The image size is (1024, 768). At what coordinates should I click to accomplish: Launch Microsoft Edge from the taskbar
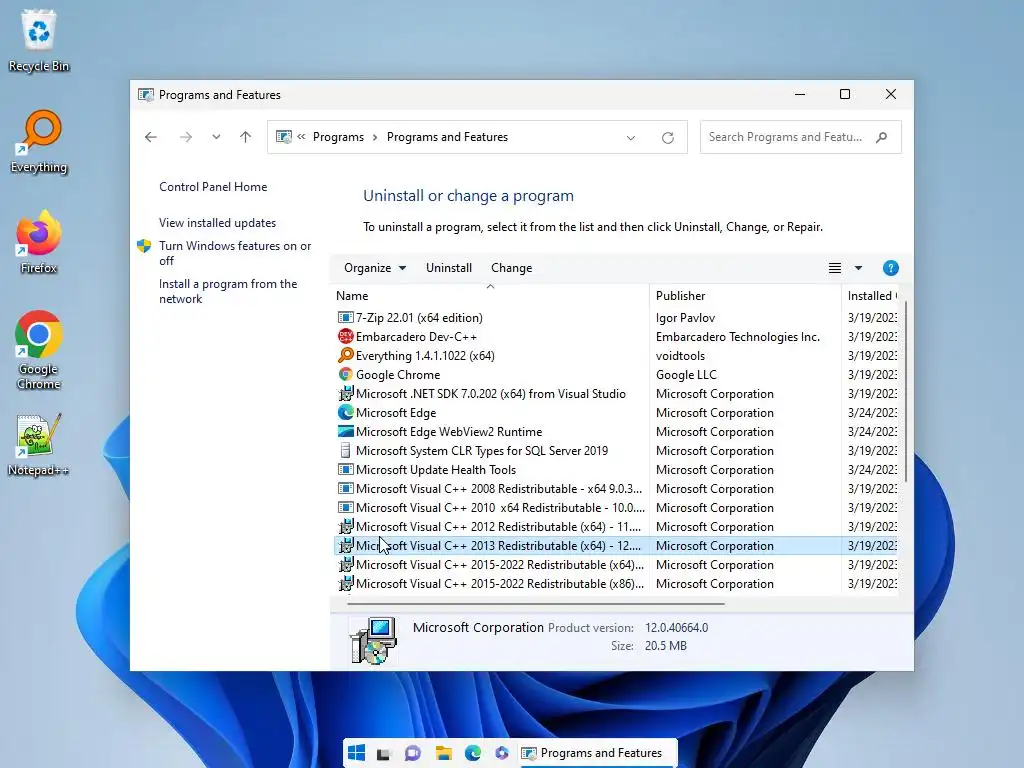[473, 754]
